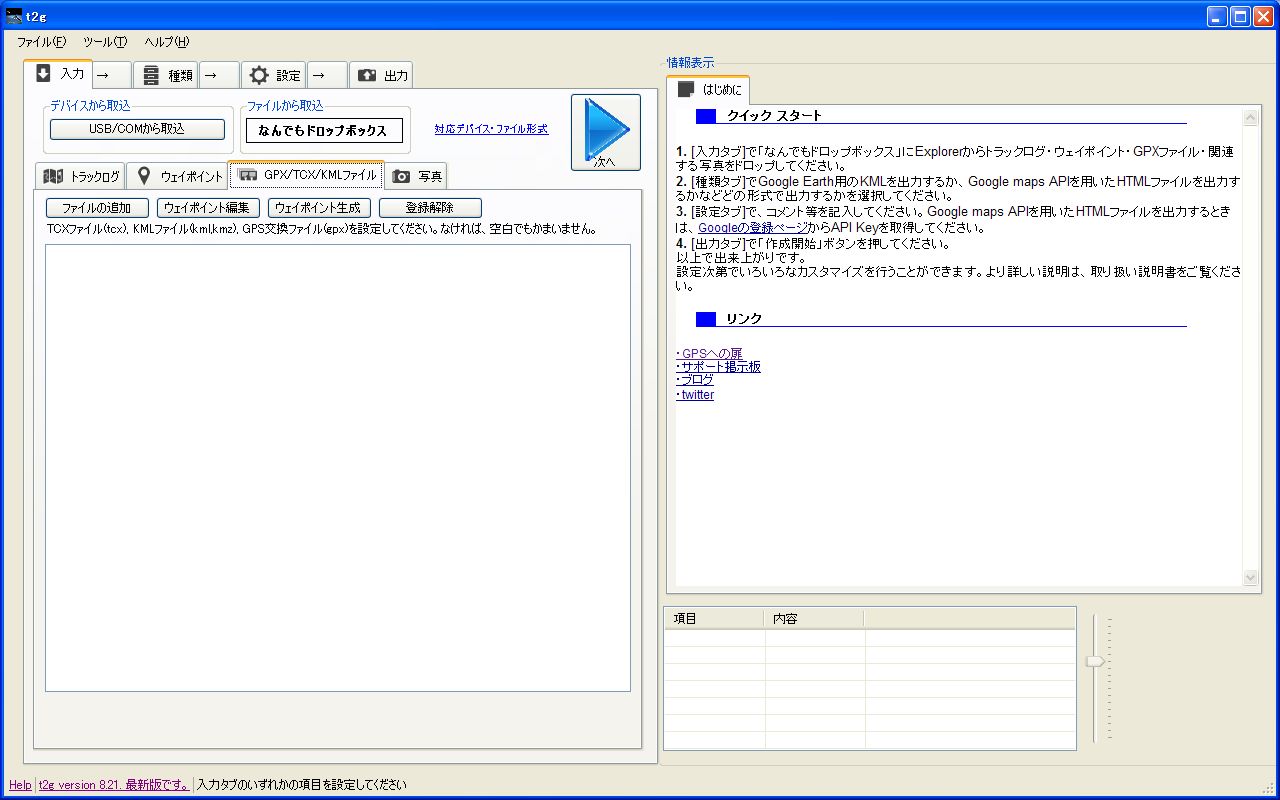Open the 出力 tab
The height and width of the screenshot is (800, 1280).
tap(381, 75)
